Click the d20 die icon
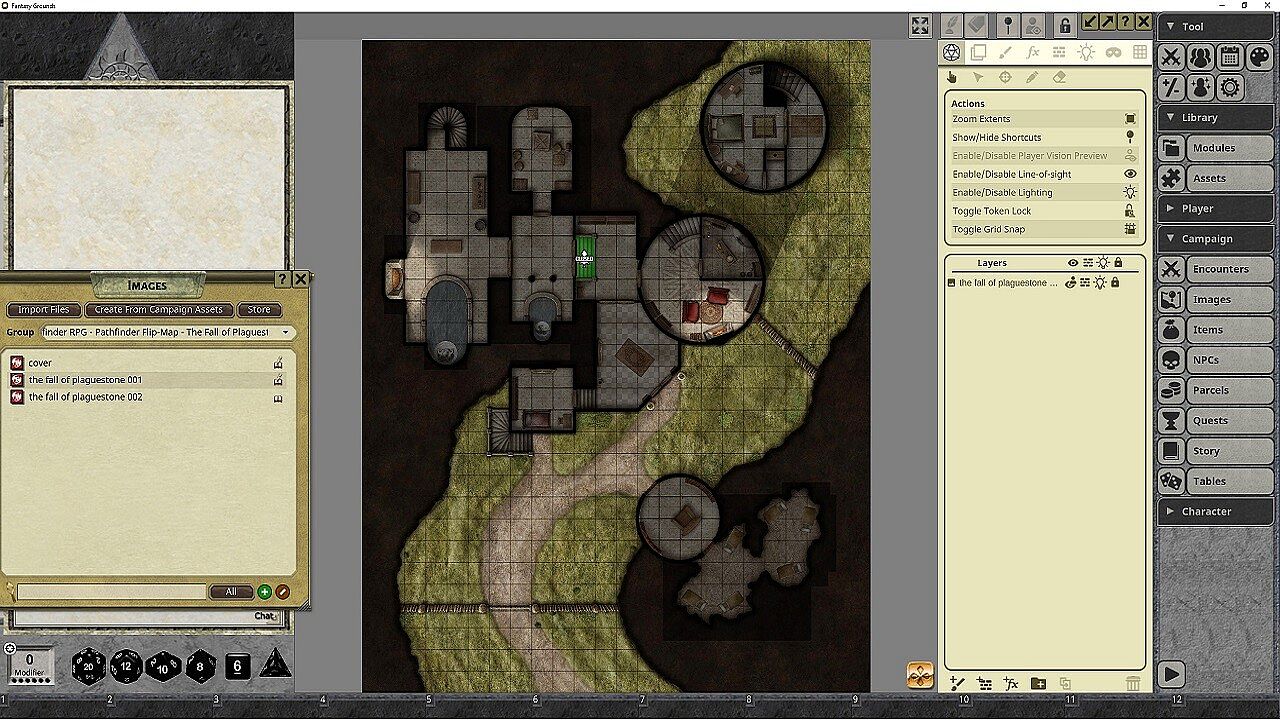 coord(90,666)
